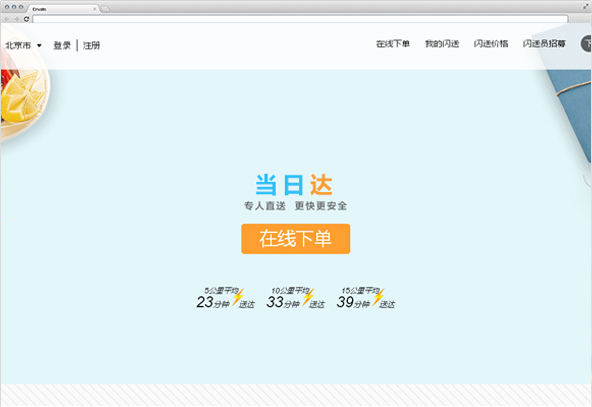Select 闪送员招募 in the top navigation
The image size is (592, 407).
[x=544, y=44]
